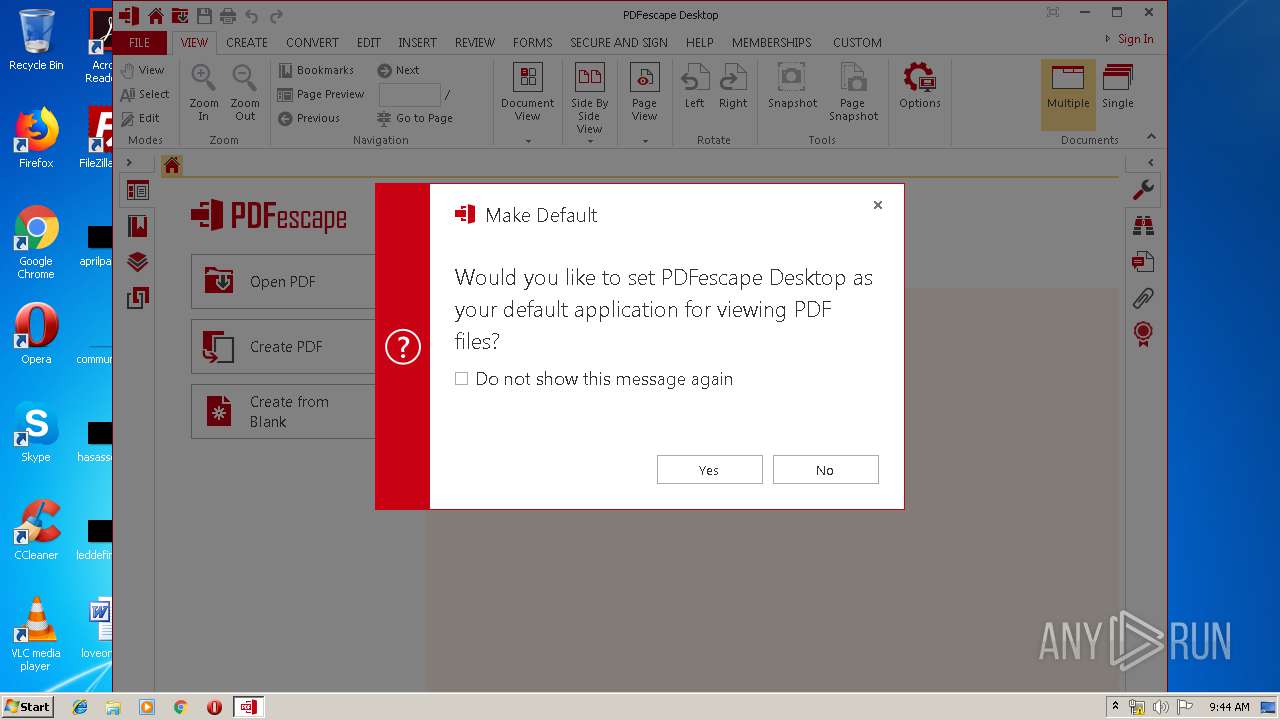Open the layers side panel icon
Image resolution: width=1280 pixels, height=720 pixels.
138,262
